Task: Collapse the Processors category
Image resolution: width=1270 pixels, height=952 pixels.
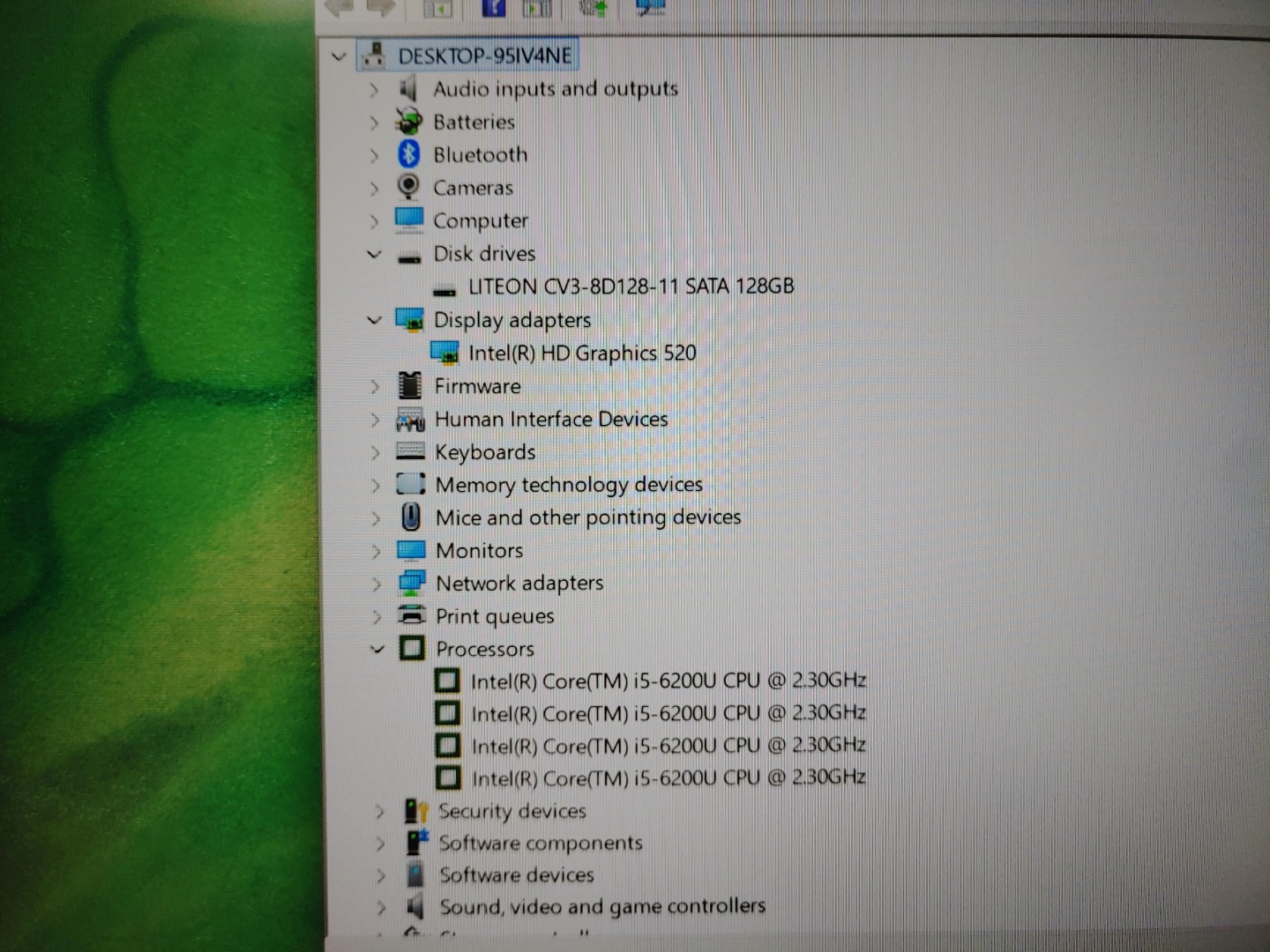Action: 378,649
